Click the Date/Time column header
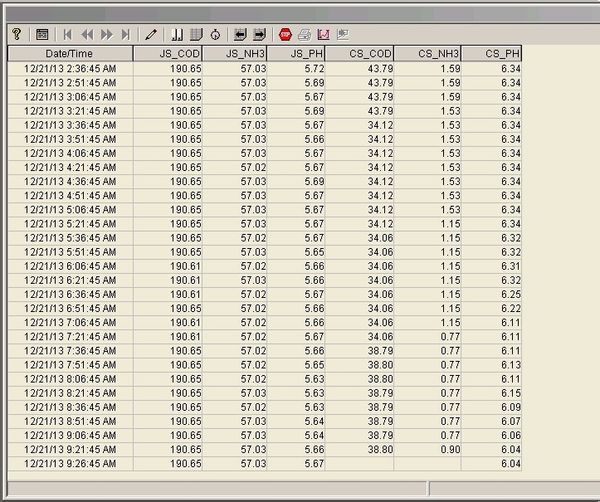This screenshot has height=502, width=600. [x=70, y=54]
